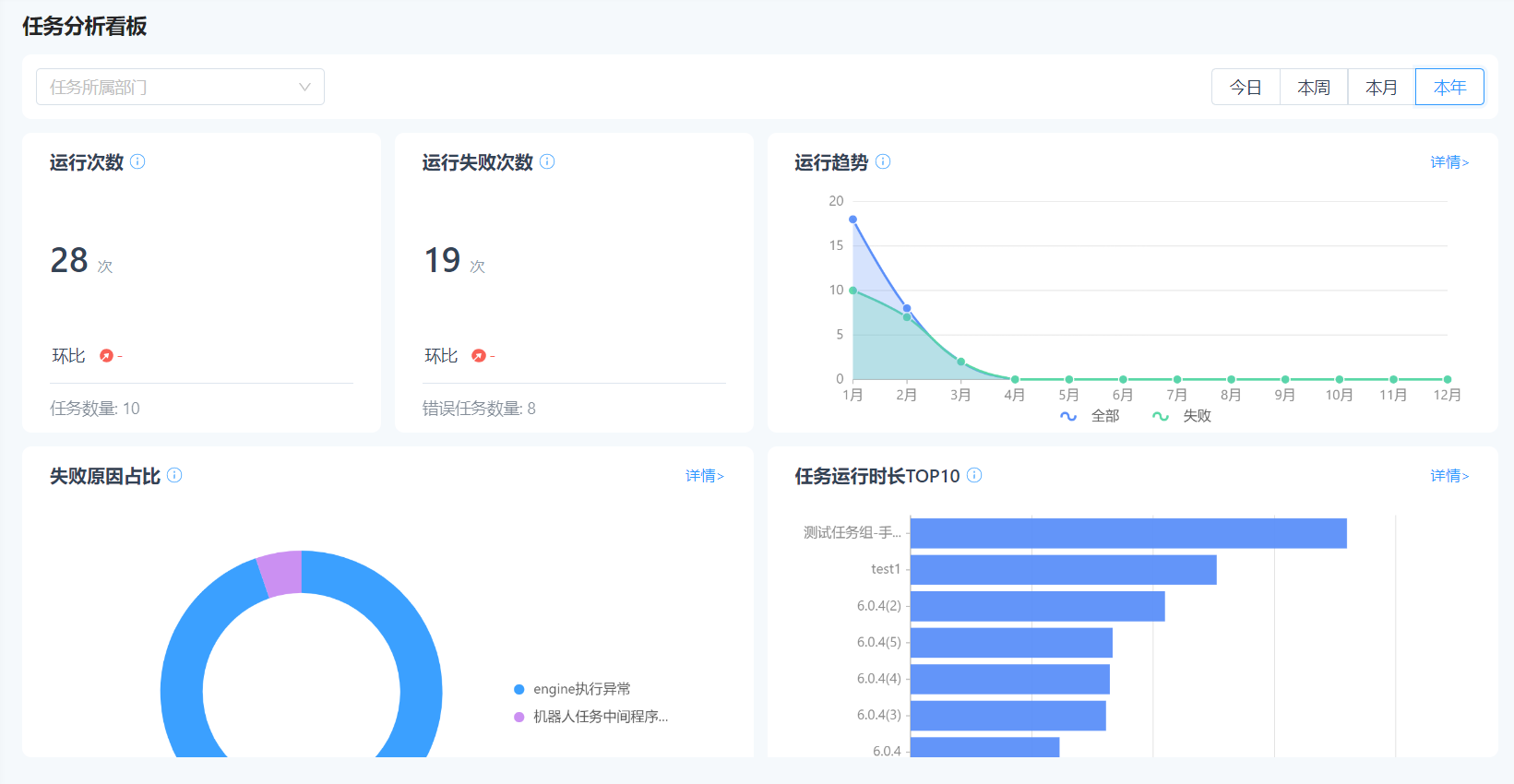1514x784 pixels.
Task: Toggle 机器人任务中间程序 legend item
Action: pos(590,717)
